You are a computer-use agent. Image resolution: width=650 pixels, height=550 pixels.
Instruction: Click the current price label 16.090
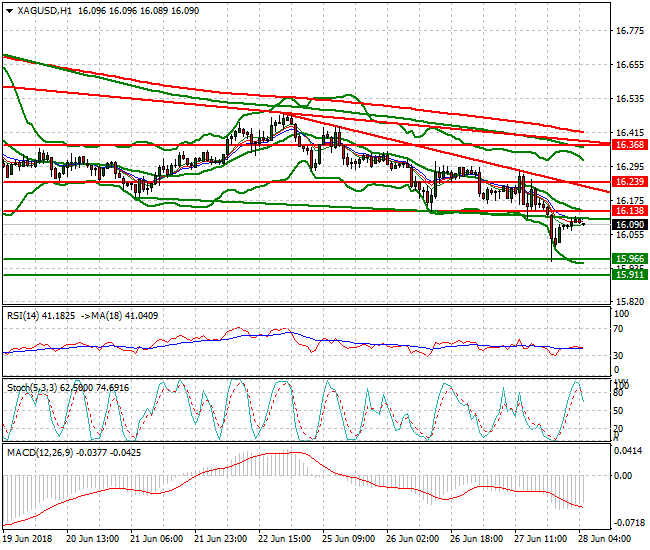pyautogui.click(x=630, y=225)
